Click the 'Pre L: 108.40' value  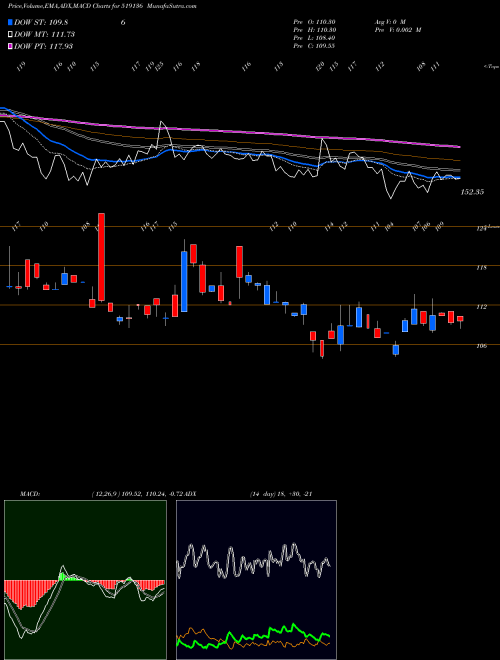pos(314,38)
